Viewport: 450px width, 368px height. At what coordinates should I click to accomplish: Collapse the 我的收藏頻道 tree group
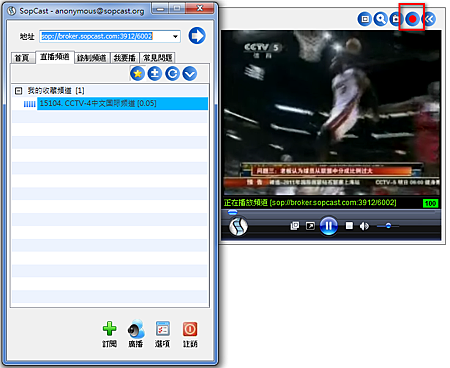coord(19,91)
